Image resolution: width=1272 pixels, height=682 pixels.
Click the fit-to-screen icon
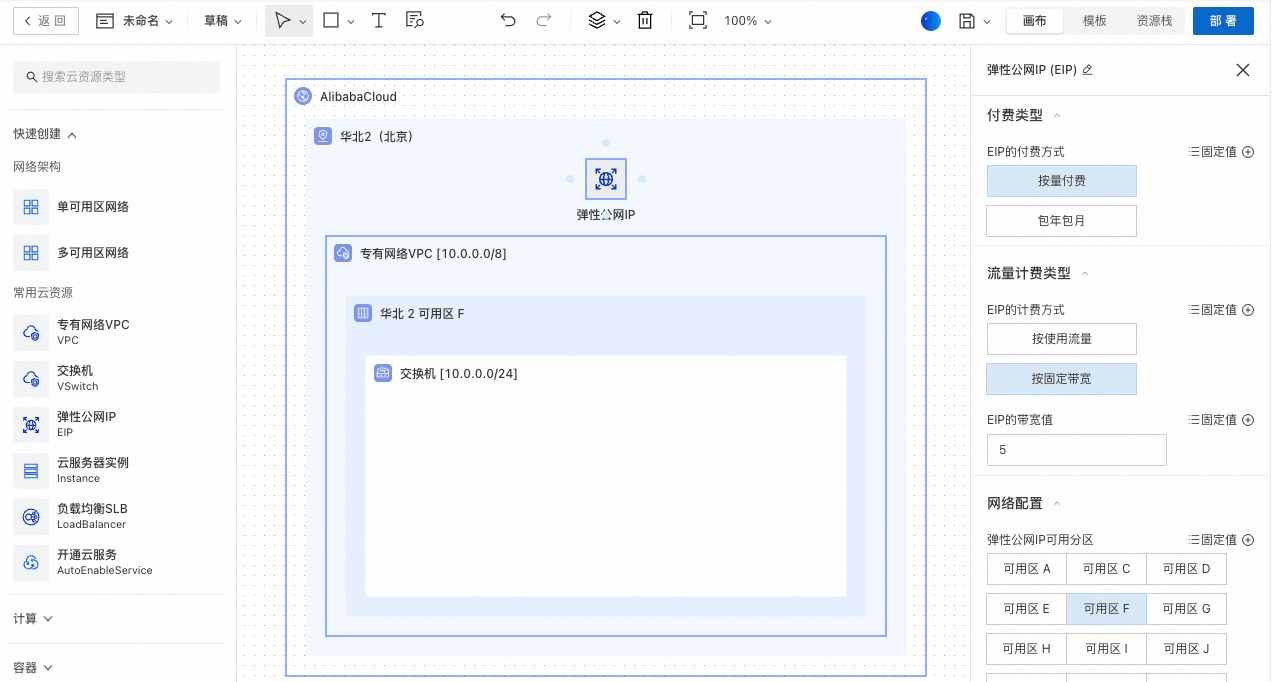(698, 21)
